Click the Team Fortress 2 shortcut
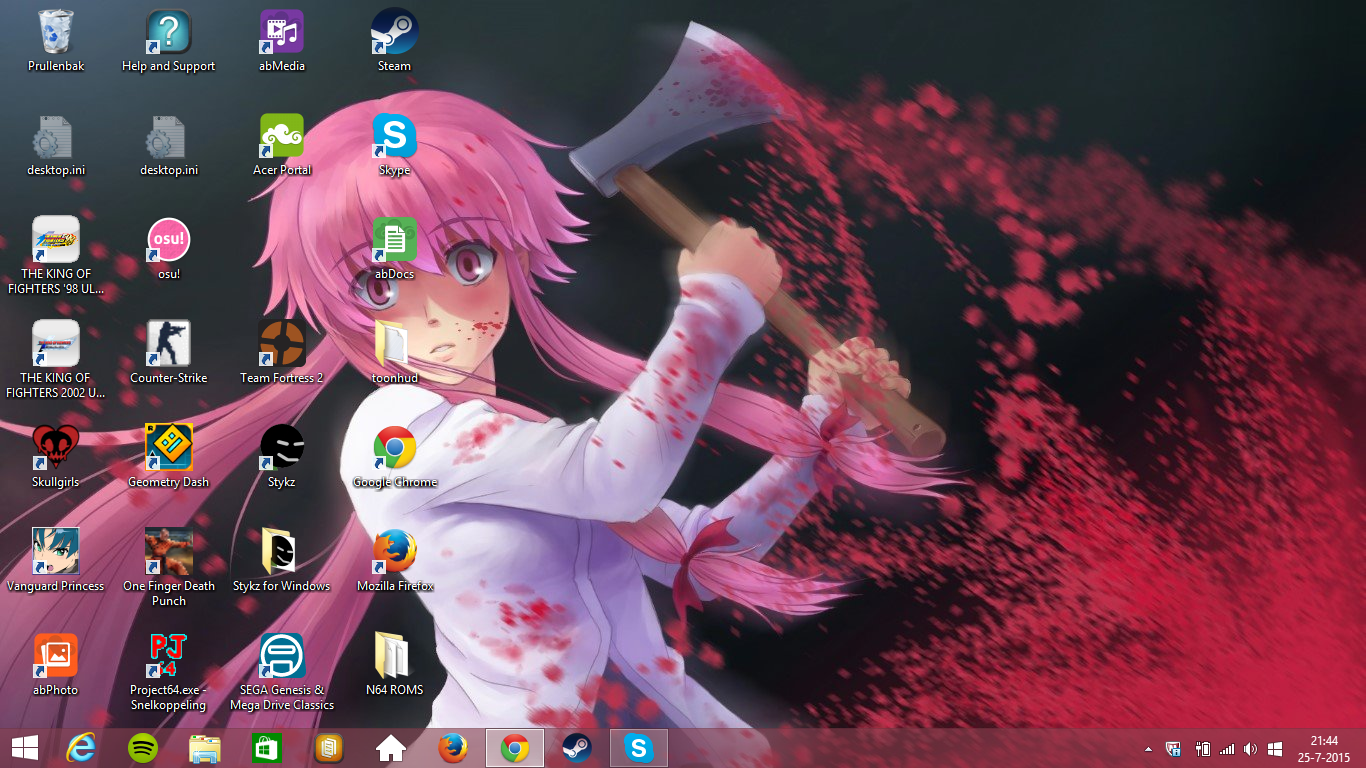Screen dimensions: 1366x768 click(281, 344)
